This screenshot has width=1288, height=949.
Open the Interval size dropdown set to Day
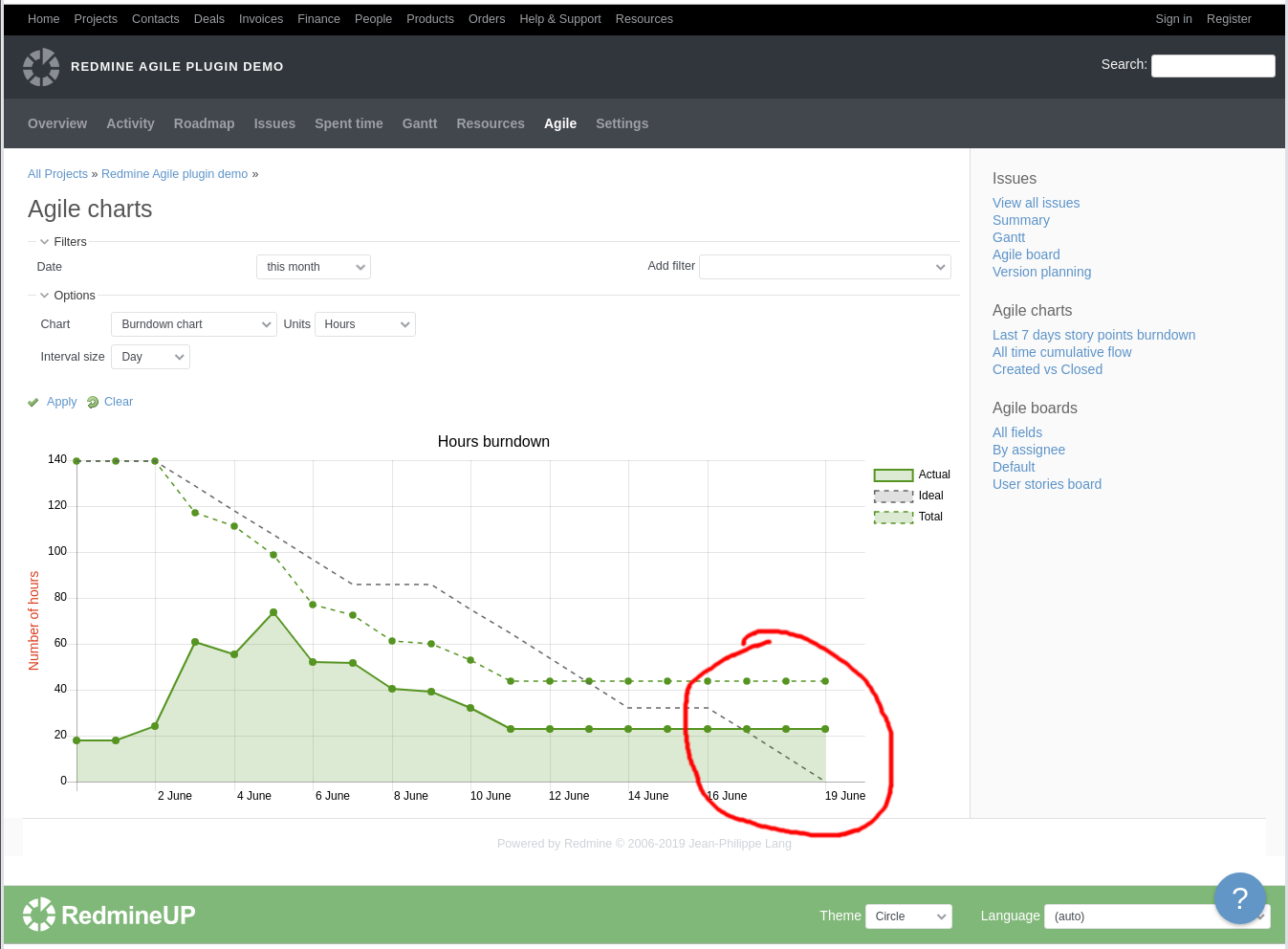[x=150, y=357]
